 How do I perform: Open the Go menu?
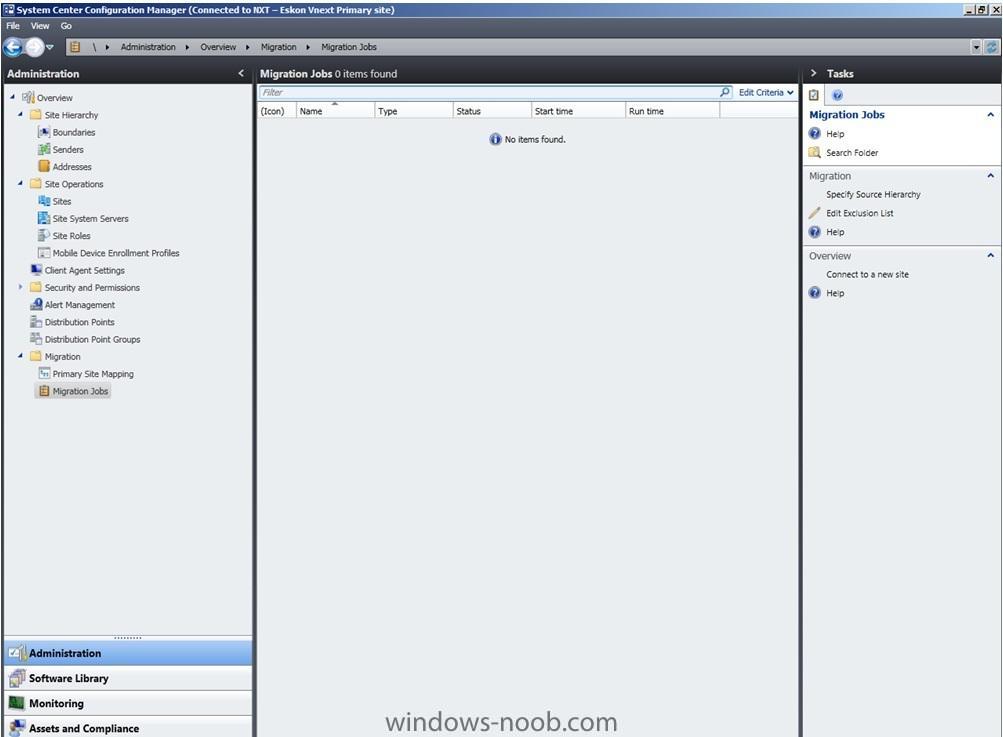pos(67,26)
